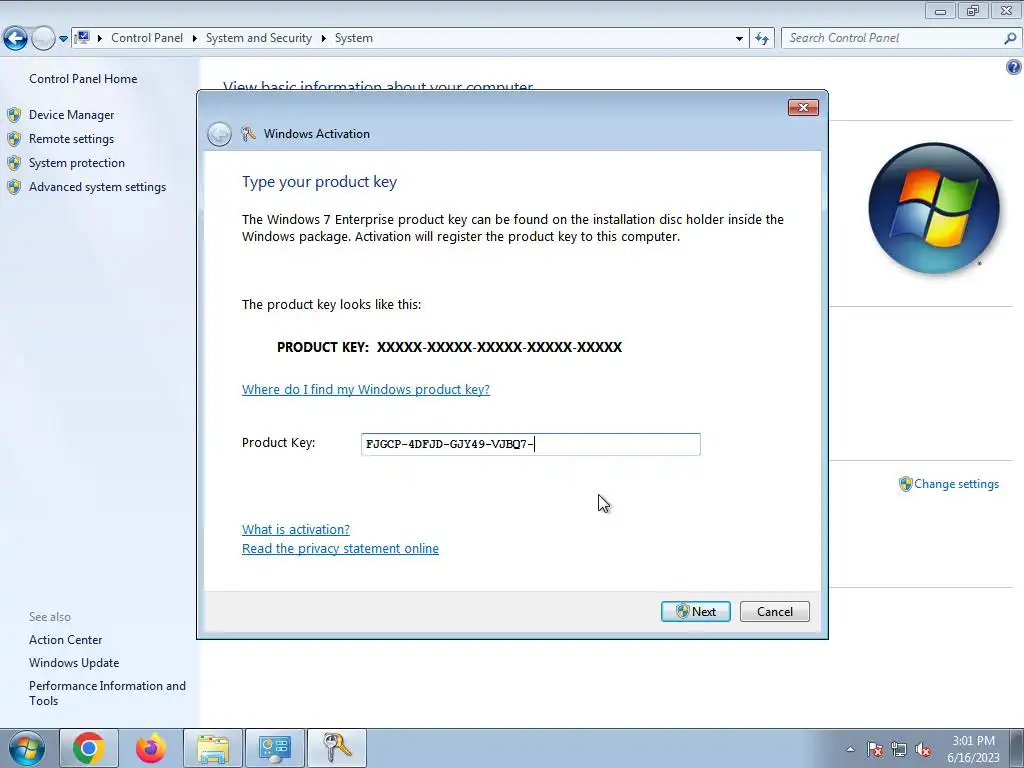Click the muted volume tray icon
This screenshot has width=1024, height=768.
(x=923, y=749)
